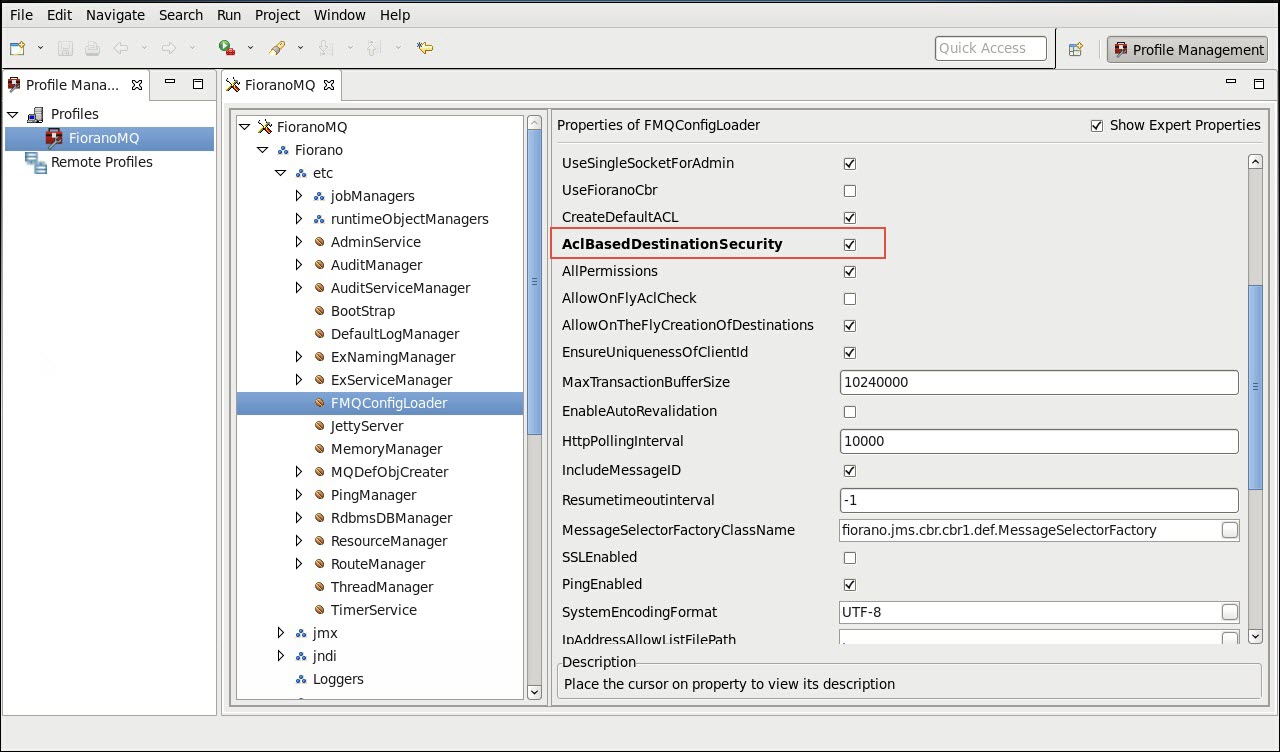
Task: Collapse the Profiles tree node
Action: (x=14, y=114)
